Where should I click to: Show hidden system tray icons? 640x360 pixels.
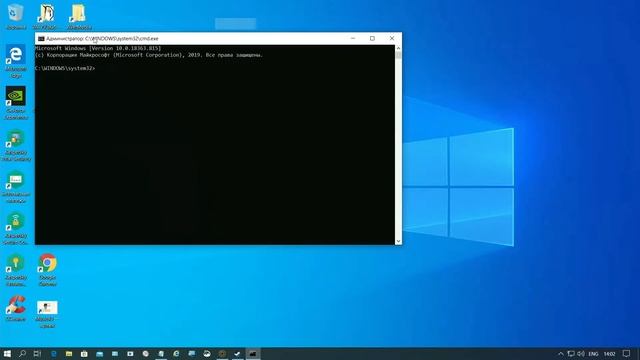coord(560,354)
